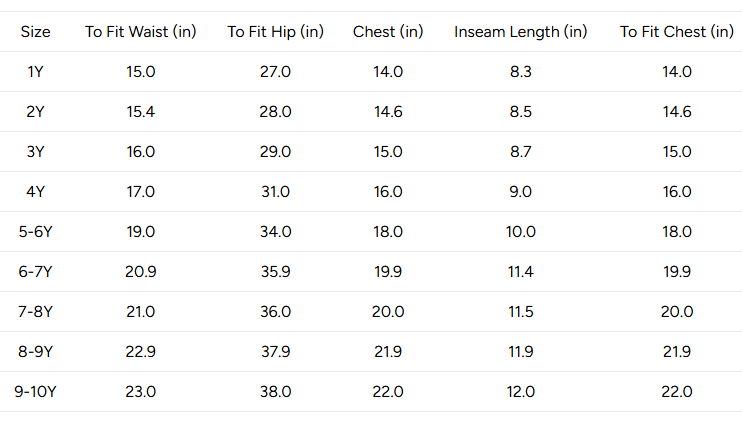Screen dimensions: 742x435
Task: Click the 7-8Y size row label
Action: coord(35,312)
